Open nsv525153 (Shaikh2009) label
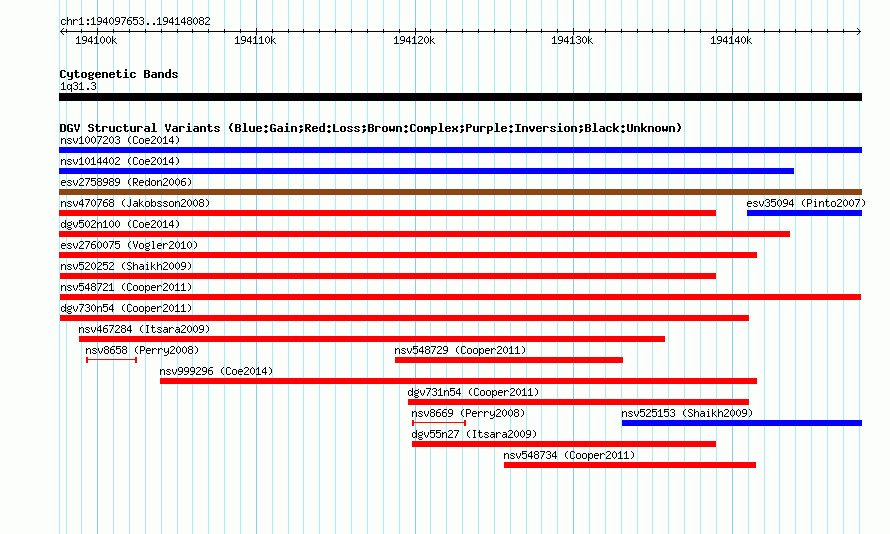The width and height of the screenshot is (890, 534). [687, 413]
